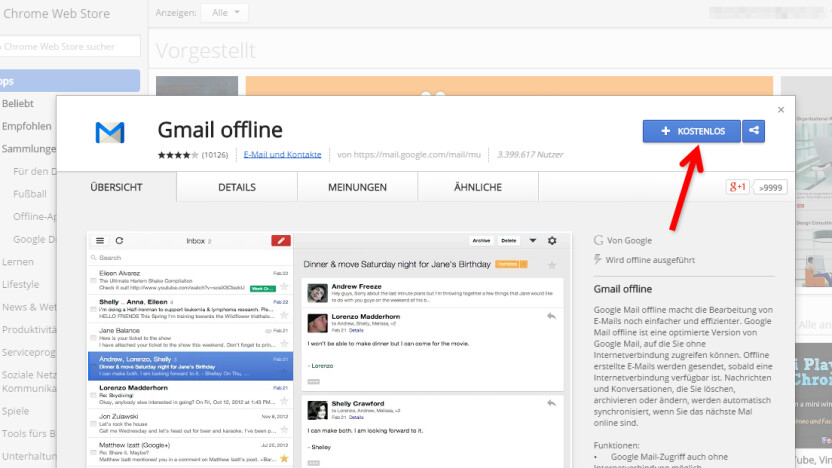832x468 pixels.
Task: Click the Chrome Web Store title
Action: pyautogui.click(x=56, y=13)
